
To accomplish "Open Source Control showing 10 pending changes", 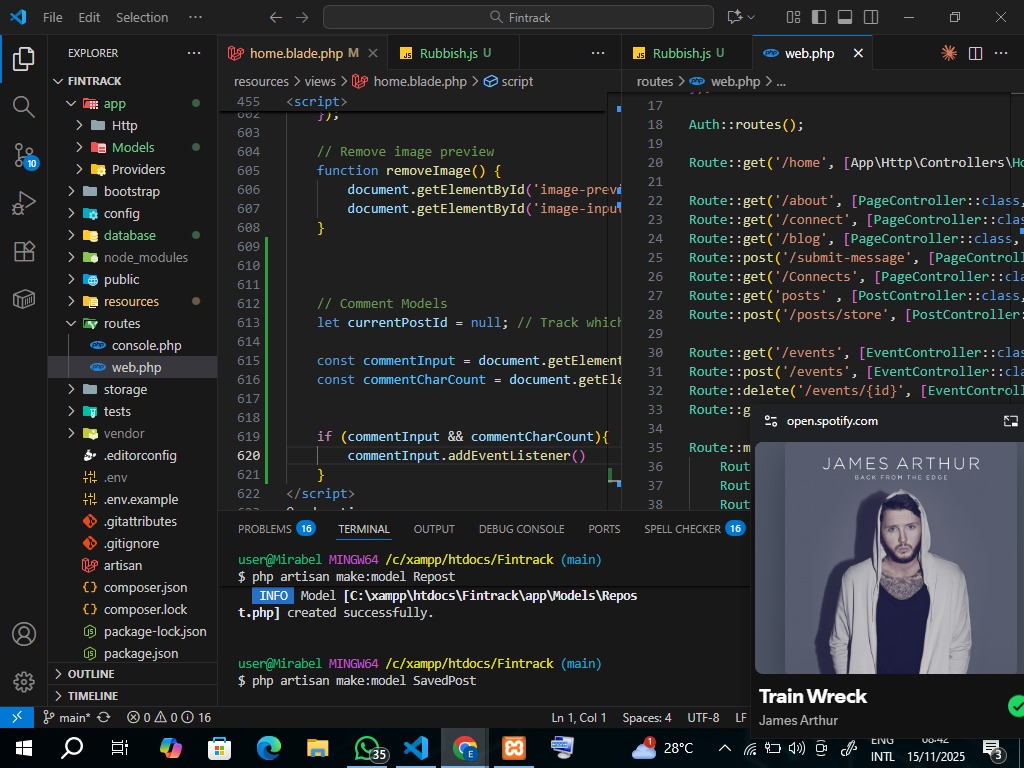I will tap(24, 155).
